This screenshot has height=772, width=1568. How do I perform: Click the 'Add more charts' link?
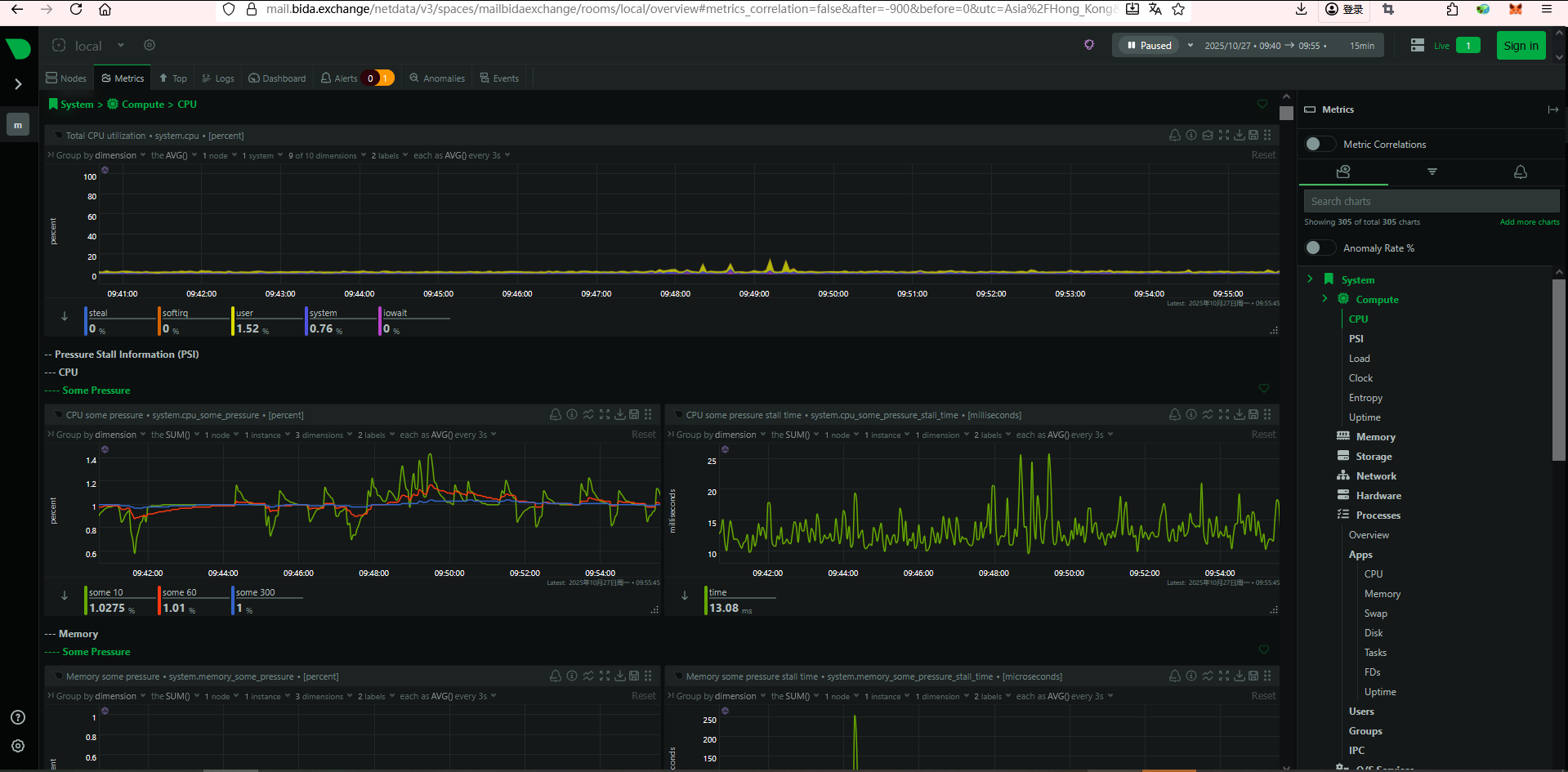[1529, 222]
